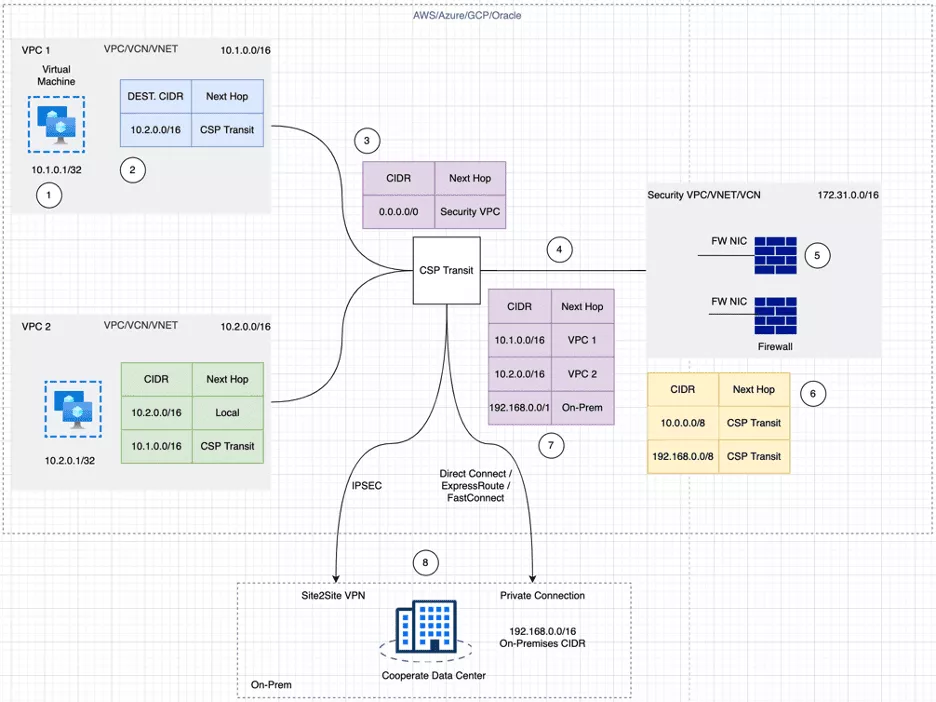This screenshot has width=936, height=702.
Task: Click the lower Firewall brick icon
Action: click(775, 316)
